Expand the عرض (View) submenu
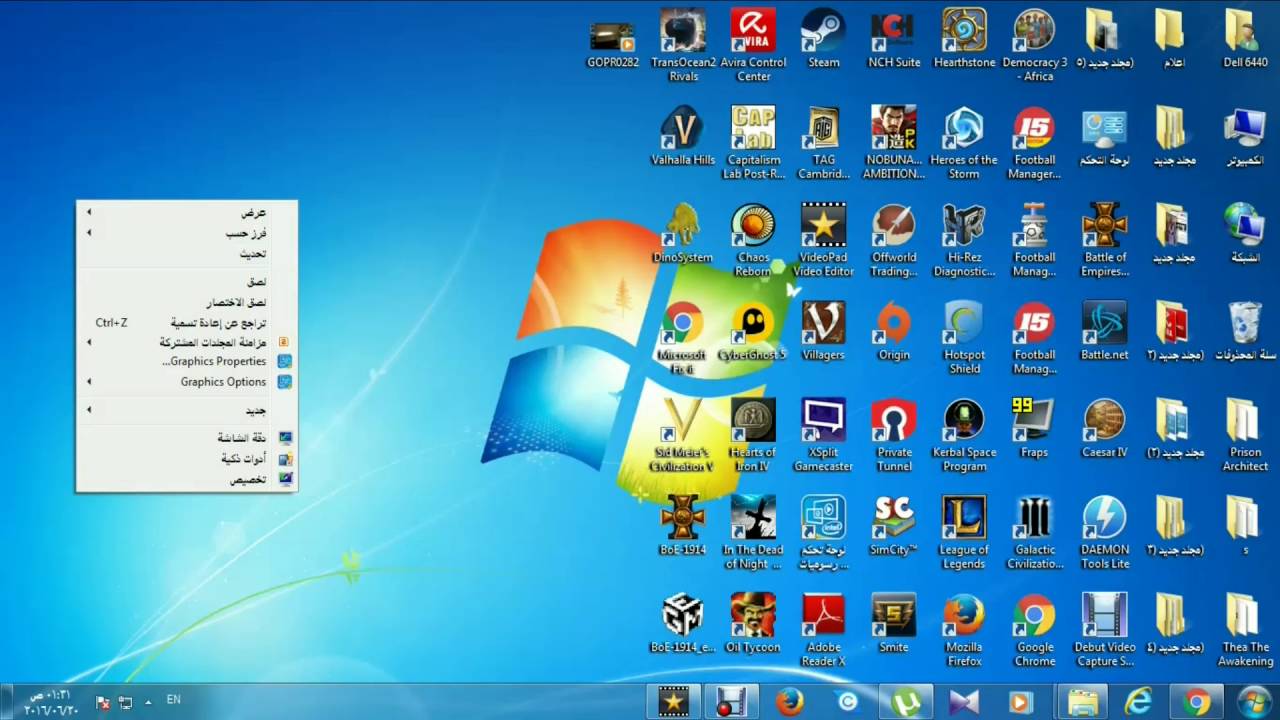 pos(186,212)
